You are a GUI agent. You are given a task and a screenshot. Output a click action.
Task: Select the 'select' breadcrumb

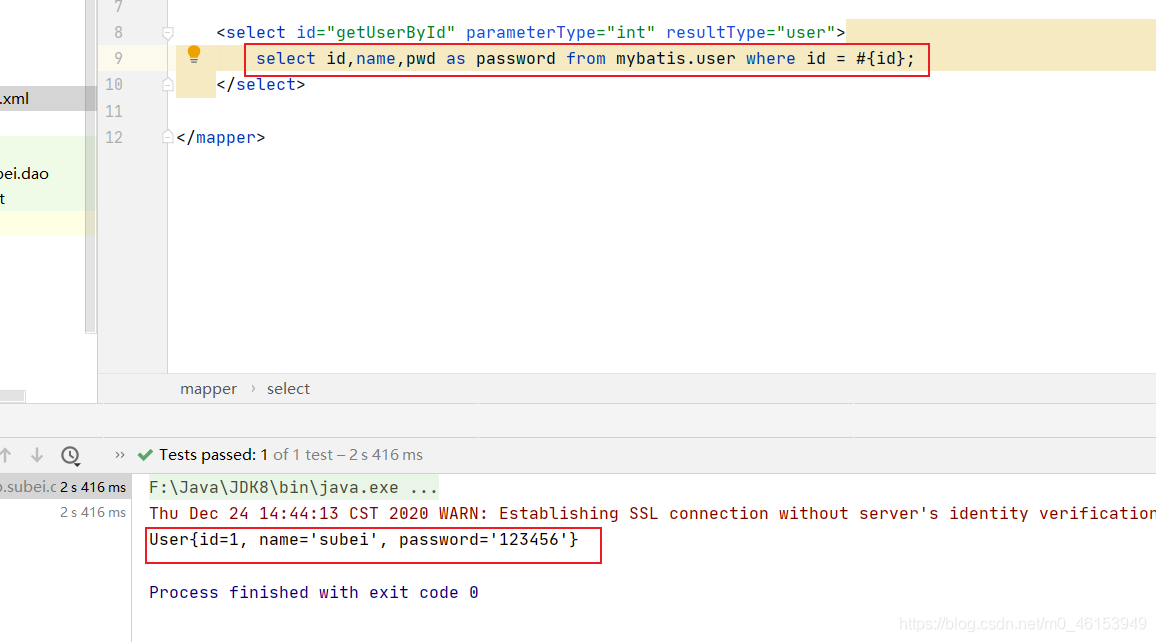(x=288, y=388)
